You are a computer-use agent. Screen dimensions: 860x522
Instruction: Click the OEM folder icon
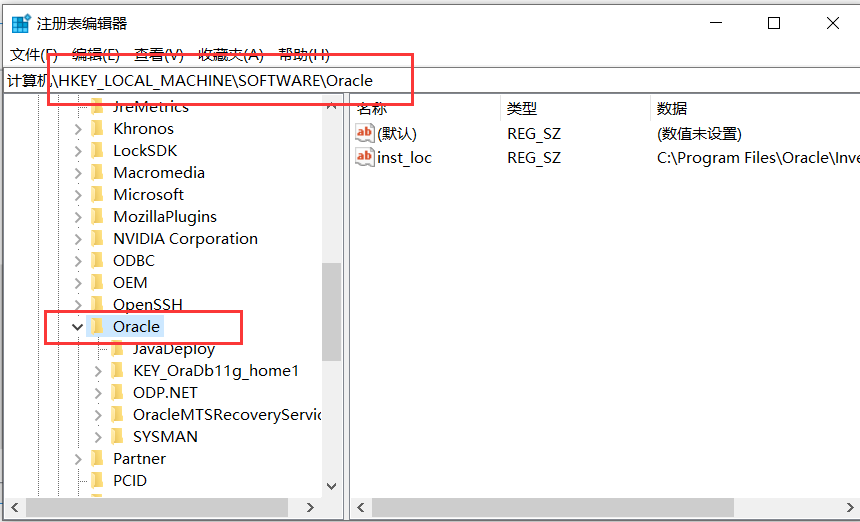[x=97, y=282]
